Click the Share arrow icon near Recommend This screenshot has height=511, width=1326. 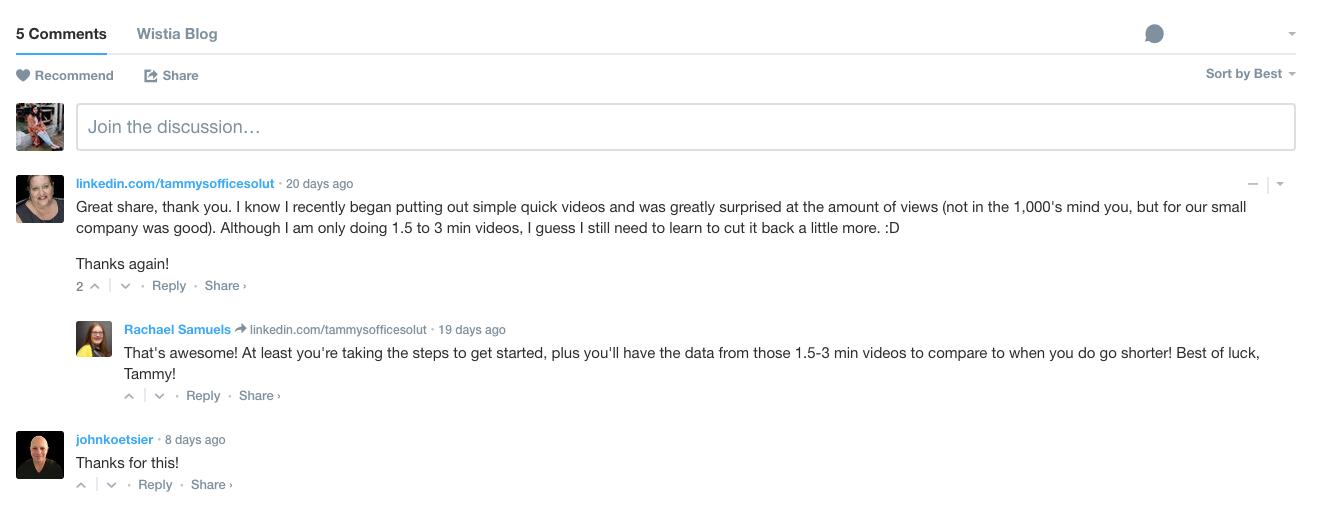pos(151,76)
